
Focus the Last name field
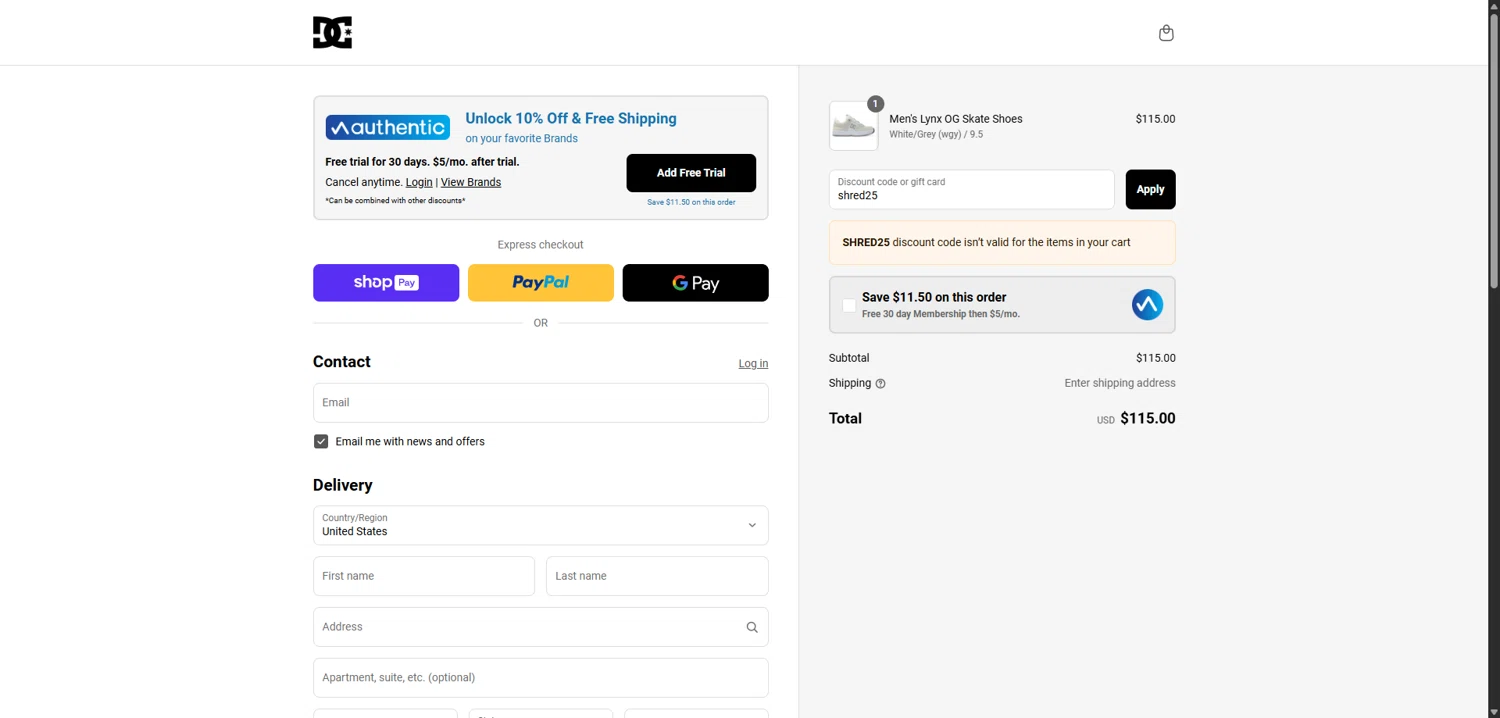(x=657, y=576)
